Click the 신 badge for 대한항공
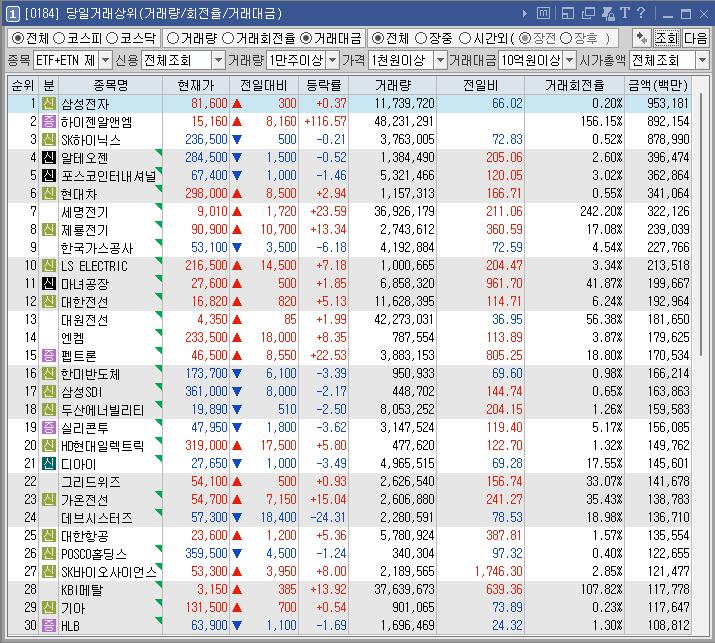The height and width of the screenshot is (643, 715). pyautogui.click(x=49, y=535)
